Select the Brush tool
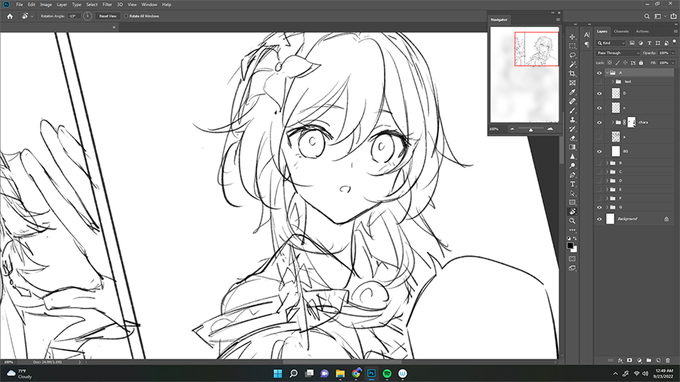The image size is (680, 382). point(572,111)
